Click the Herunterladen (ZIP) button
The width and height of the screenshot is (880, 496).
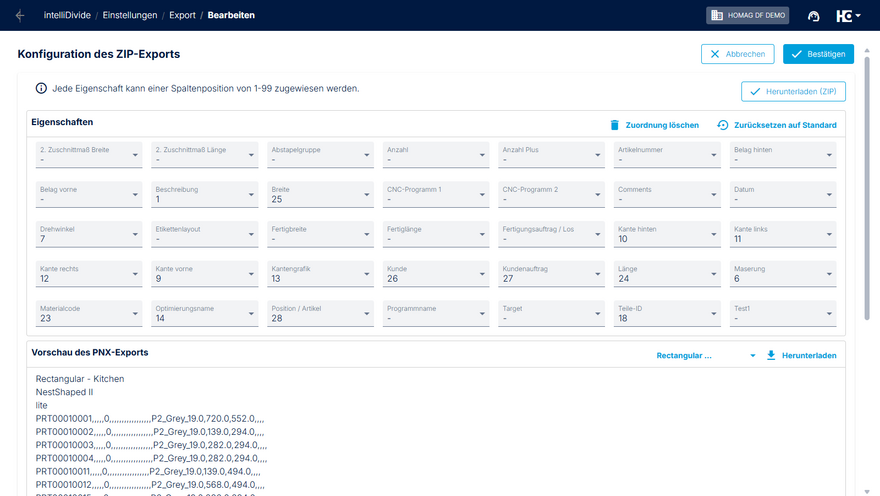(793, 91)
